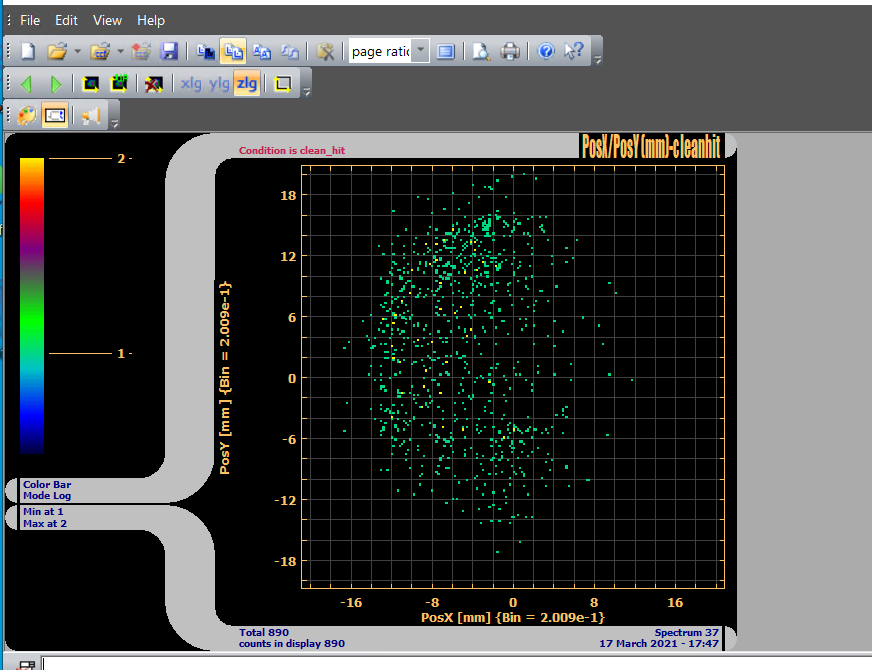This screenshot has width=872, height=670.
Task: Go to next spectrum with right green arrow
Action: (56, 84)
